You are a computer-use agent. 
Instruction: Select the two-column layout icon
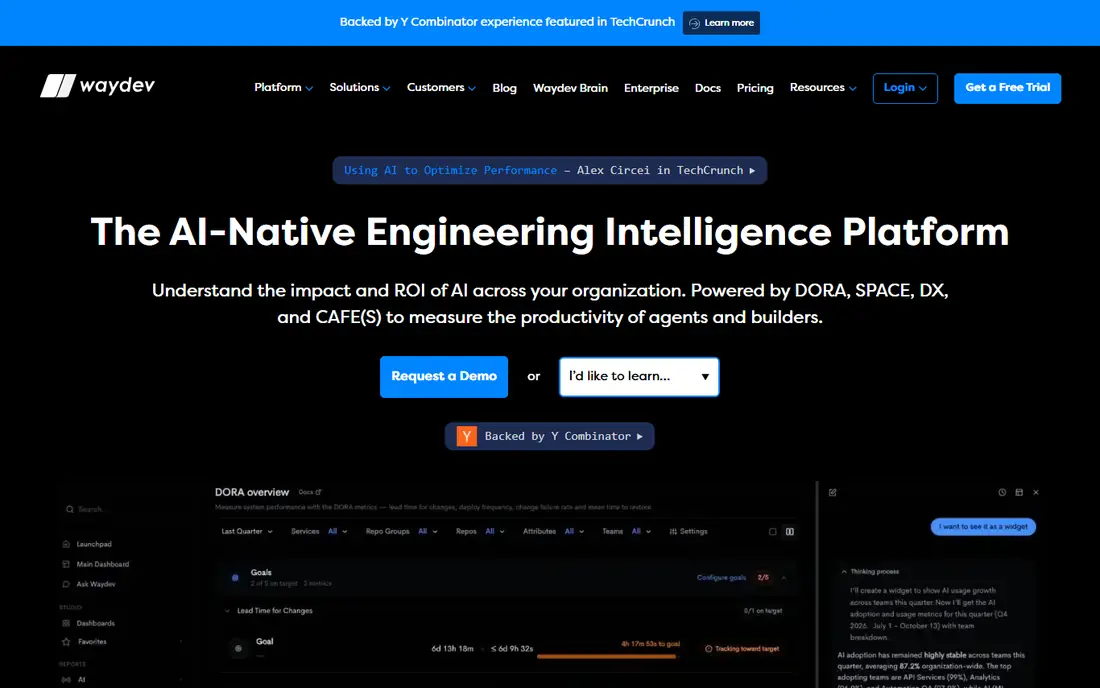coord(790,532)
